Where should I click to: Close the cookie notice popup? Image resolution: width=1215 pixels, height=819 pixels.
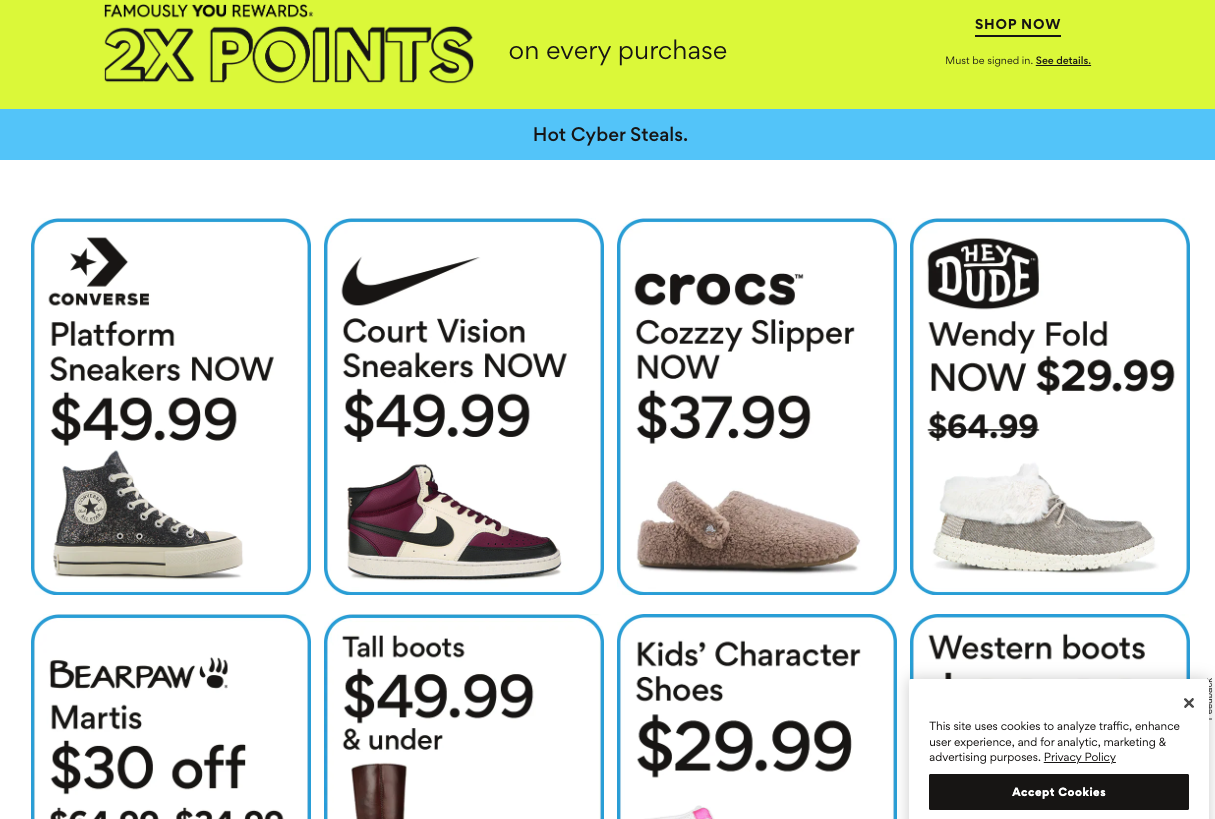[1188, 703]
